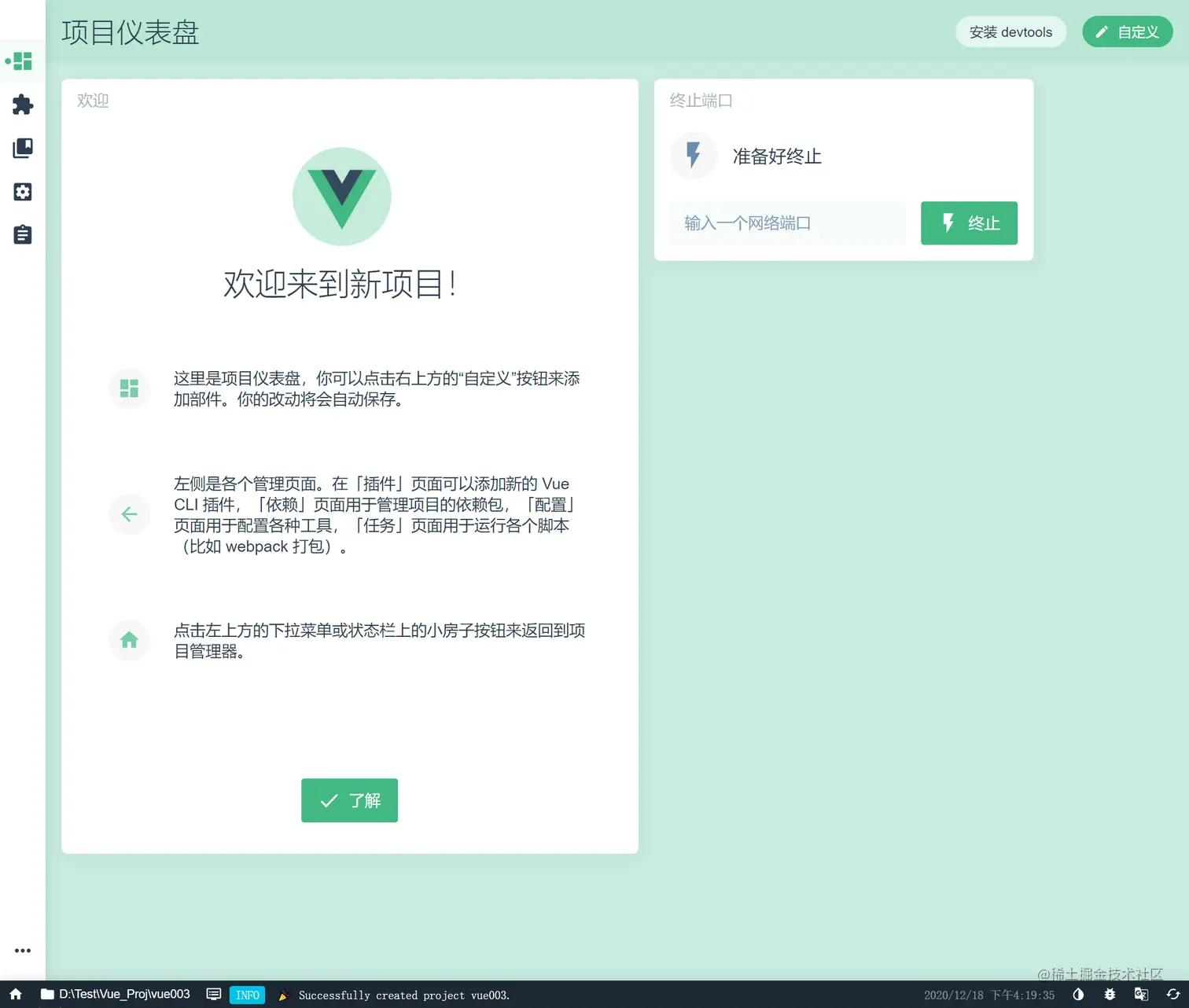Open the Tasks page clipboard icon
The width and height of the screenshot is (1189, 1008).
(23, 234)
